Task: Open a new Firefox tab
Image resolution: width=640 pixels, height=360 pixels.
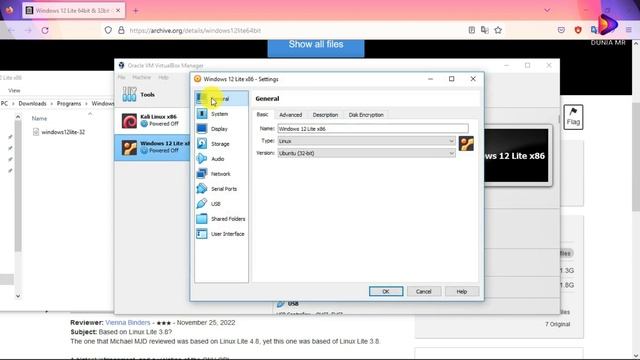Action: pyautogui.click(x=136, y=11)
